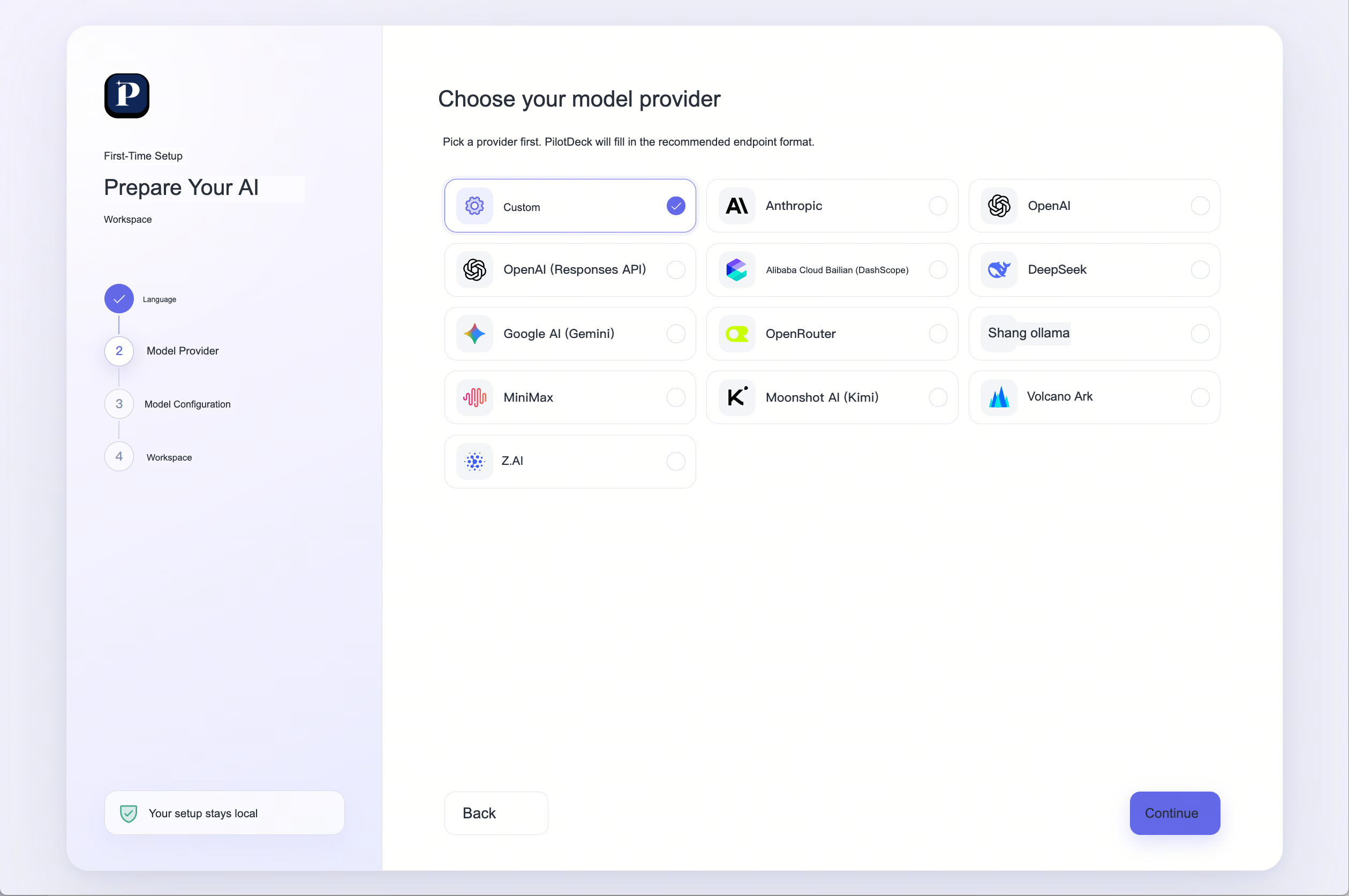
Task: Click the OpenRouter logo icon
Action: point(736,334)
